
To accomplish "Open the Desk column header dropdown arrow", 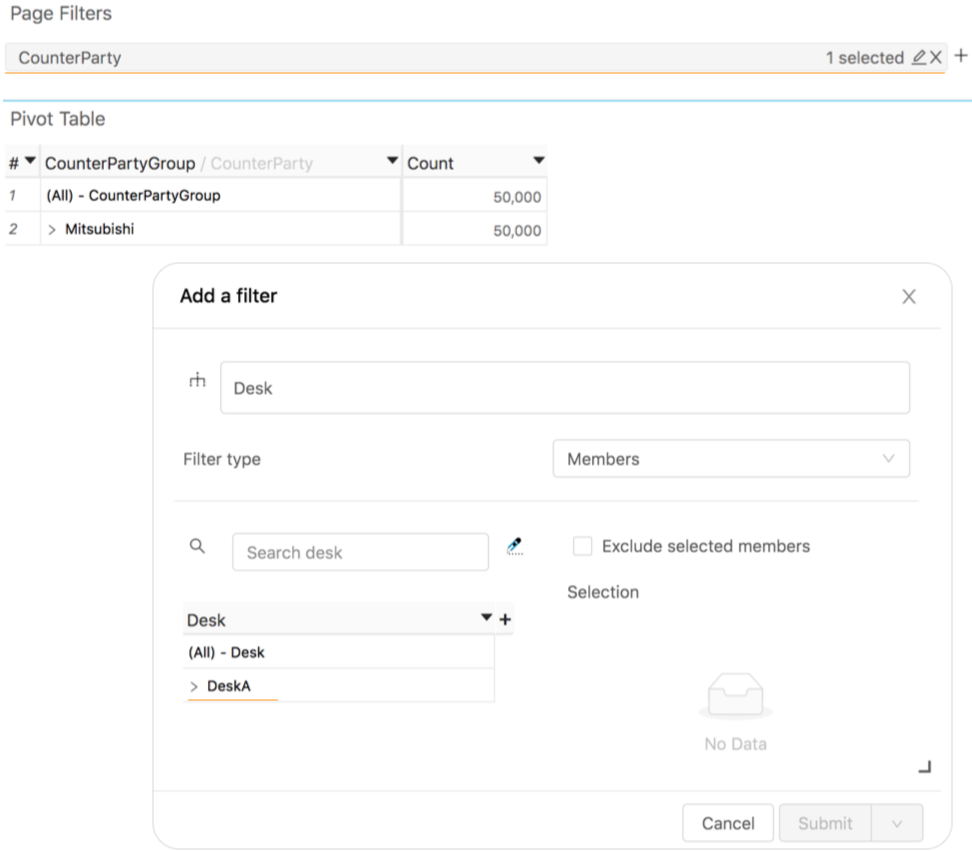I will click(487, 619).
